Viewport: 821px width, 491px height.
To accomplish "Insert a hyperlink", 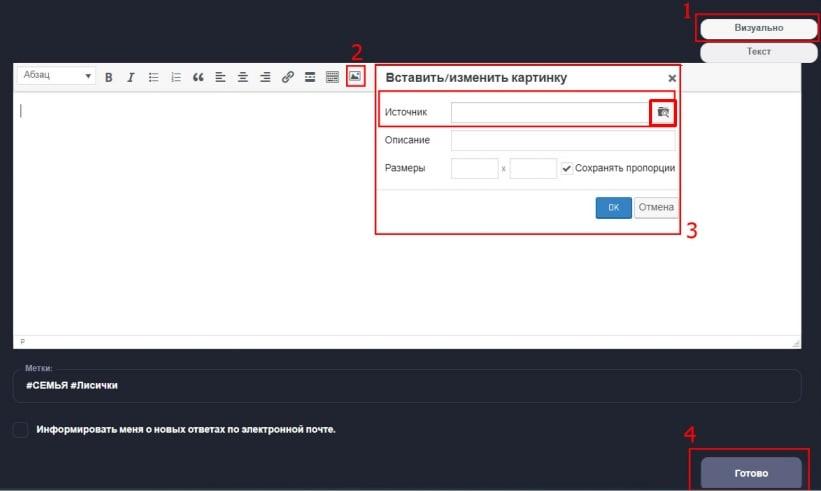I will tap(287, 77).
